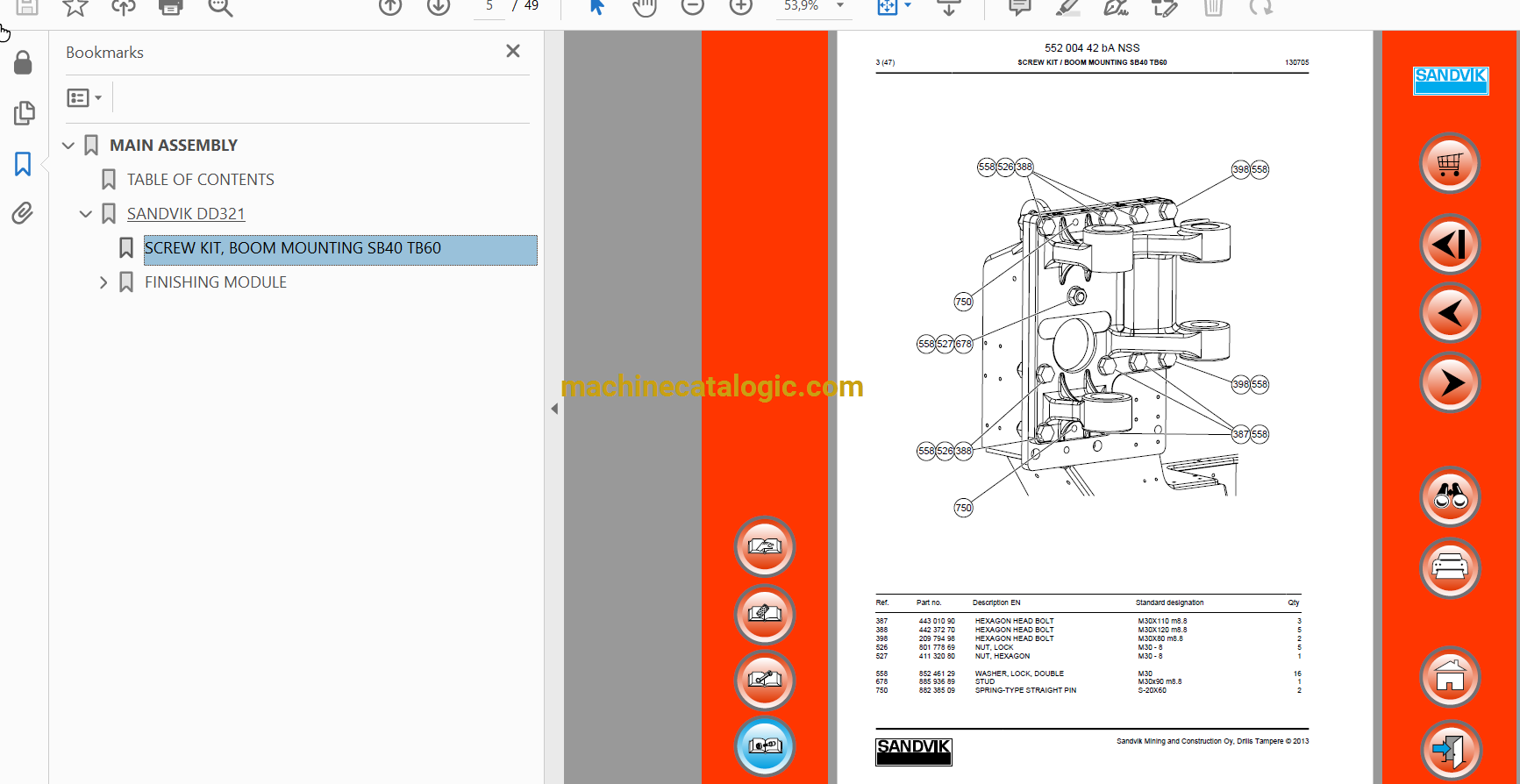Click the rotate page icon
The width and height of the screenshot is (1520, 784).
point(1261,7)
